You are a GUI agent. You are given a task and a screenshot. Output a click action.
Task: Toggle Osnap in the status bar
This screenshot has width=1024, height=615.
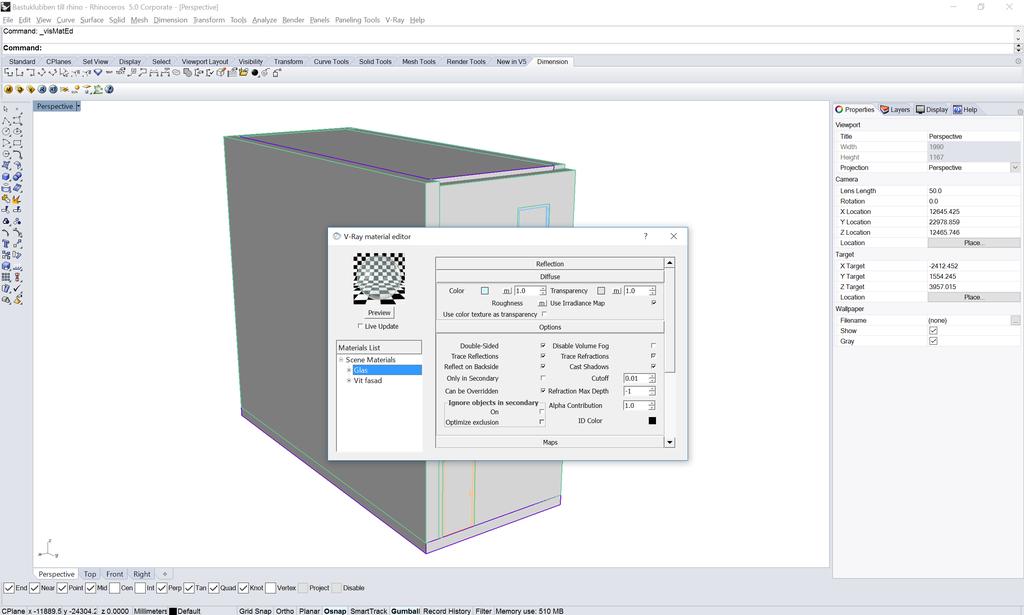coord(335,611)
